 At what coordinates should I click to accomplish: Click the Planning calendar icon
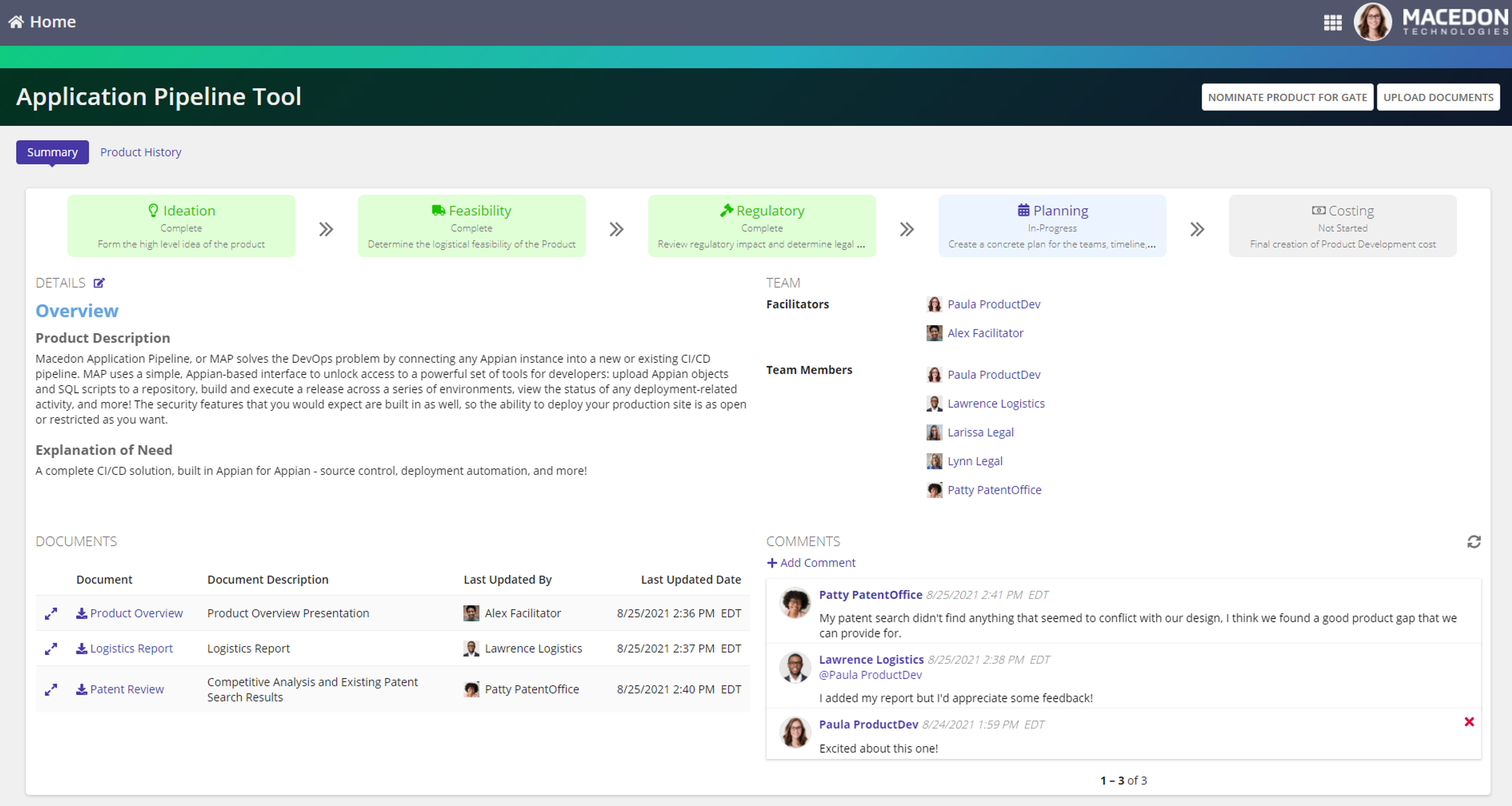pyautogui.click(x=1023, y=210)
